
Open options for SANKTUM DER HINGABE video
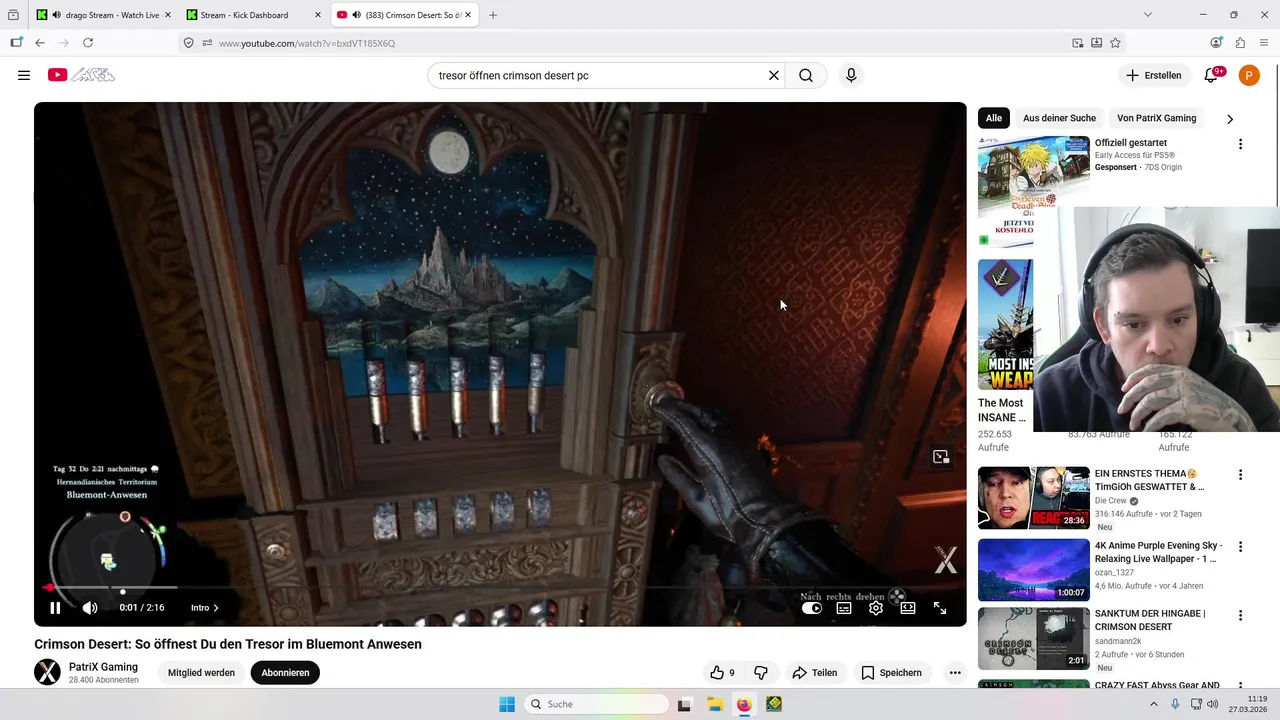tap(1240, 615)
